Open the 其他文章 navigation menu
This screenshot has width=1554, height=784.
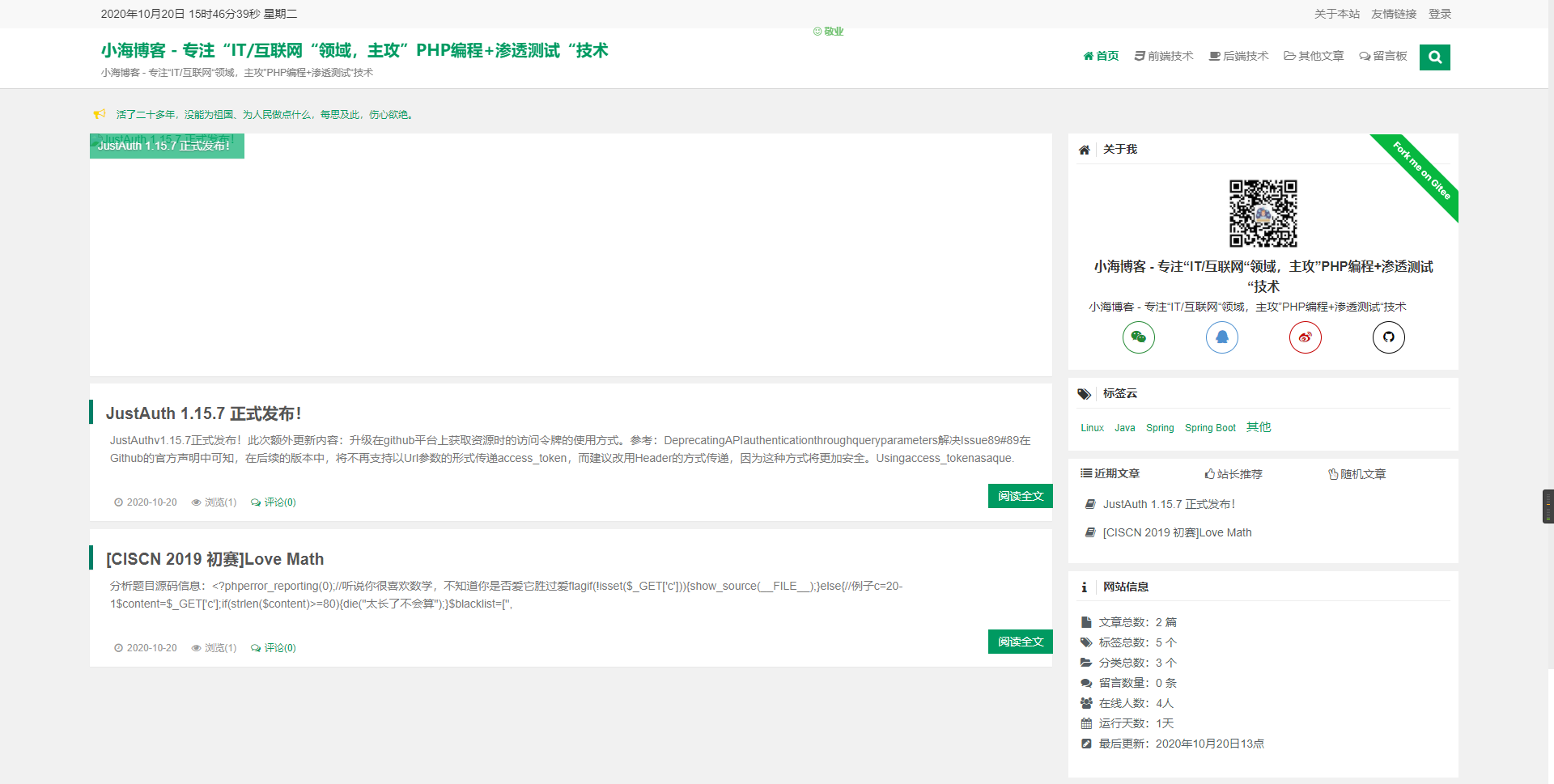[x=1314, y=56]
